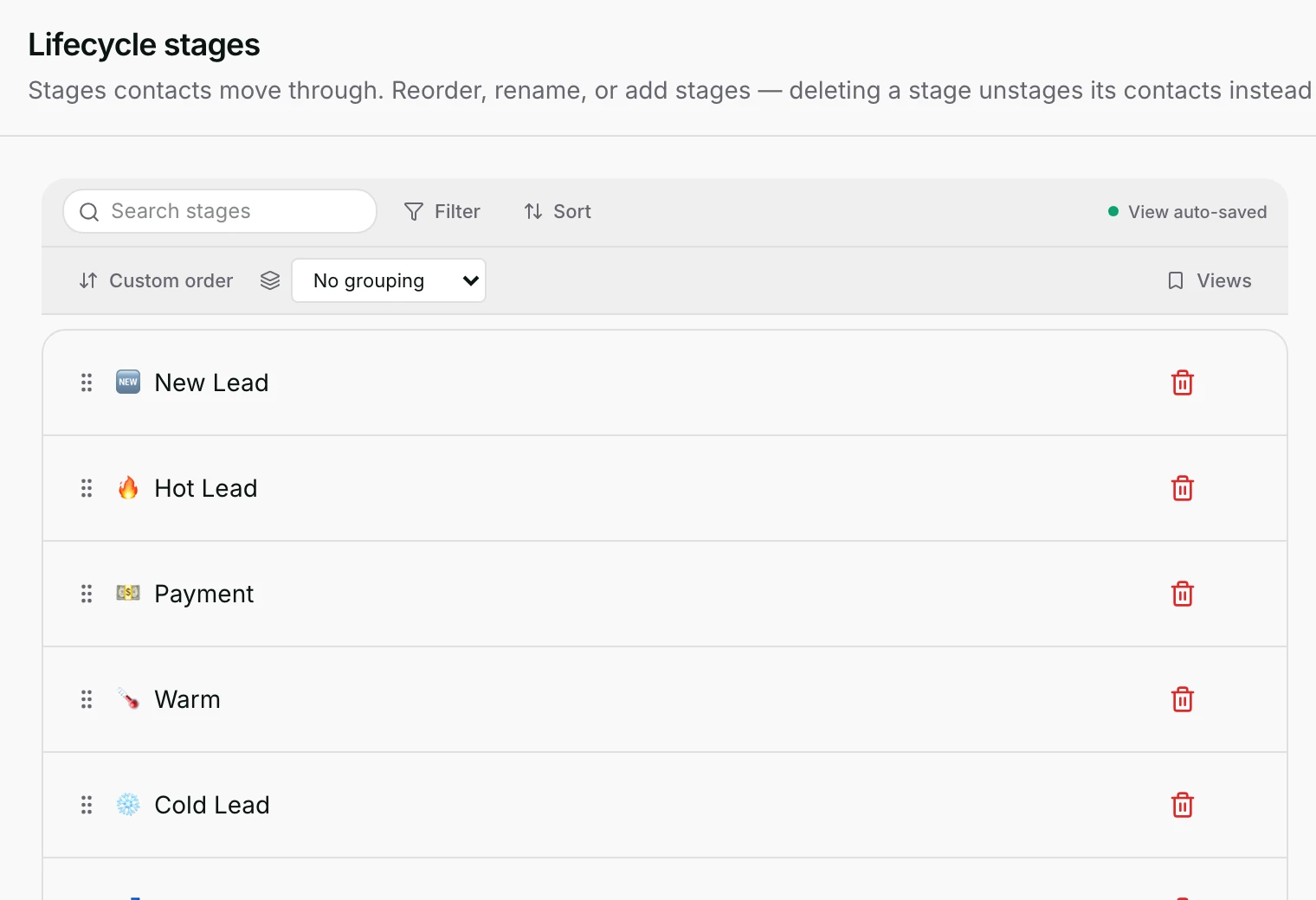Screen dimensions: 1316x900
Task: Delete the Cold Lead stage
Action: click(1182, 805)
